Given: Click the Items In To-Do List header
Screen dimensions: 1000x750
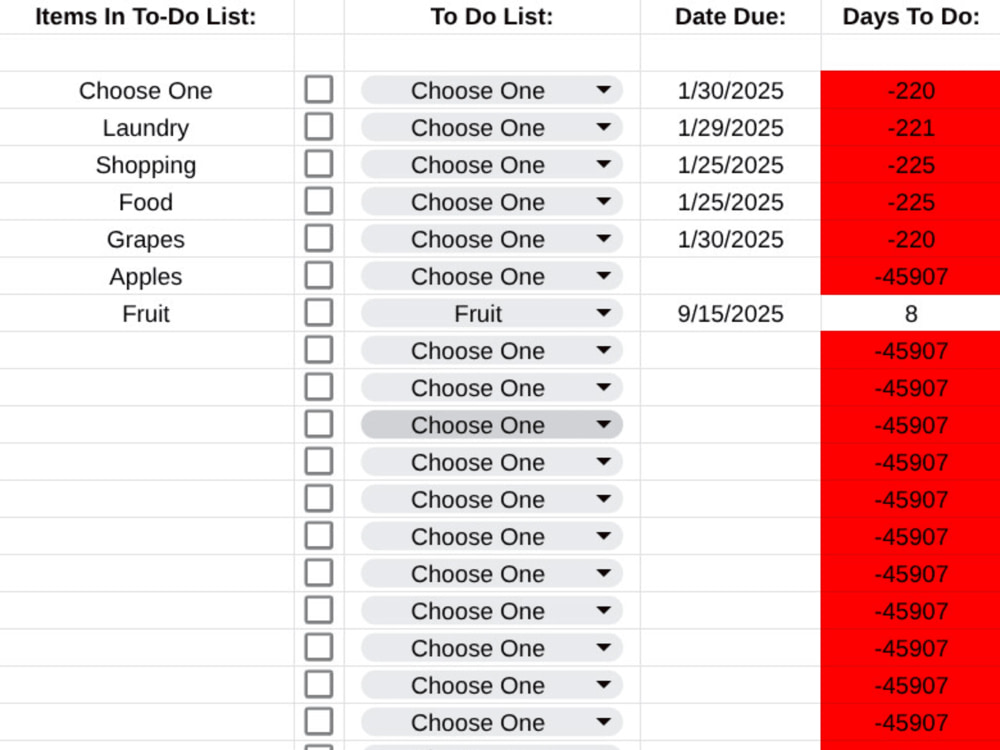Looking at the screenshot, I should point(146,17).
